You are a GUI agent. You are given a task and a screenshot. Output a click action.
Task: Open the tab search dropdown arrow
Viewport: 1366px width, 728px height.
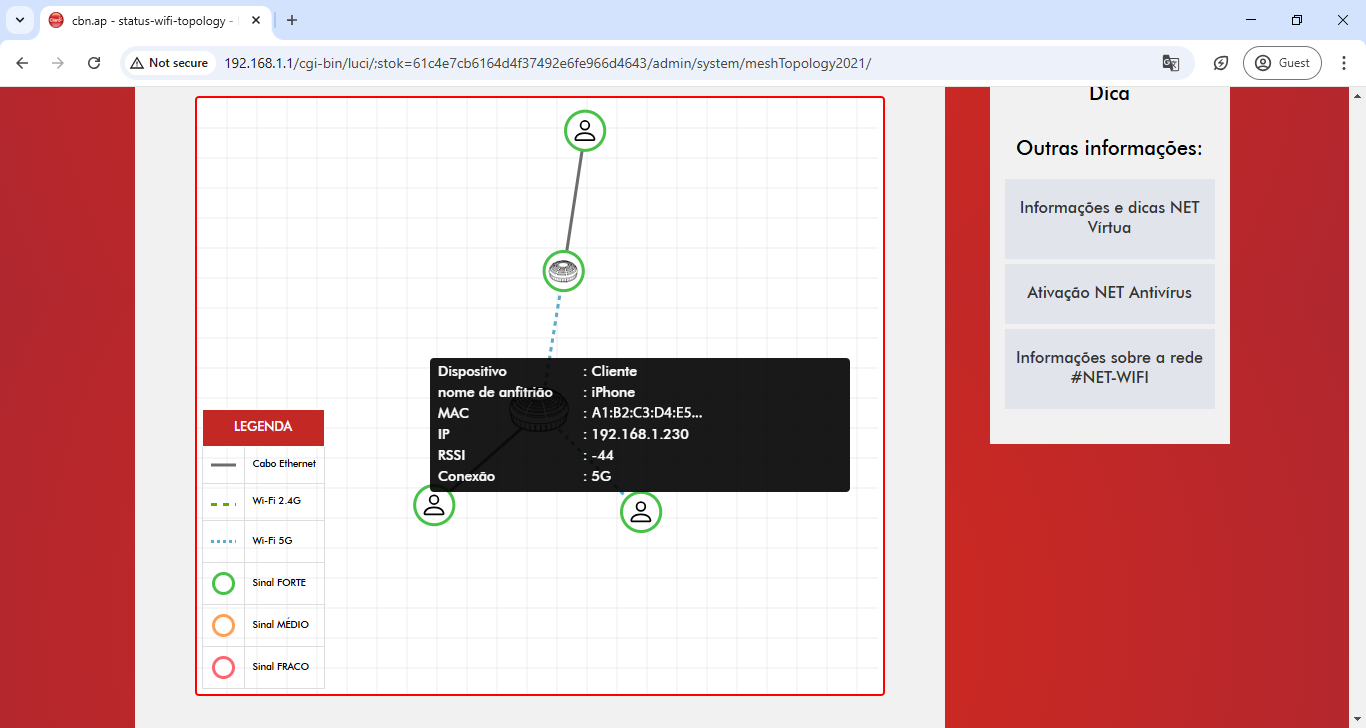pyautogui.click(x=20, y=20)
